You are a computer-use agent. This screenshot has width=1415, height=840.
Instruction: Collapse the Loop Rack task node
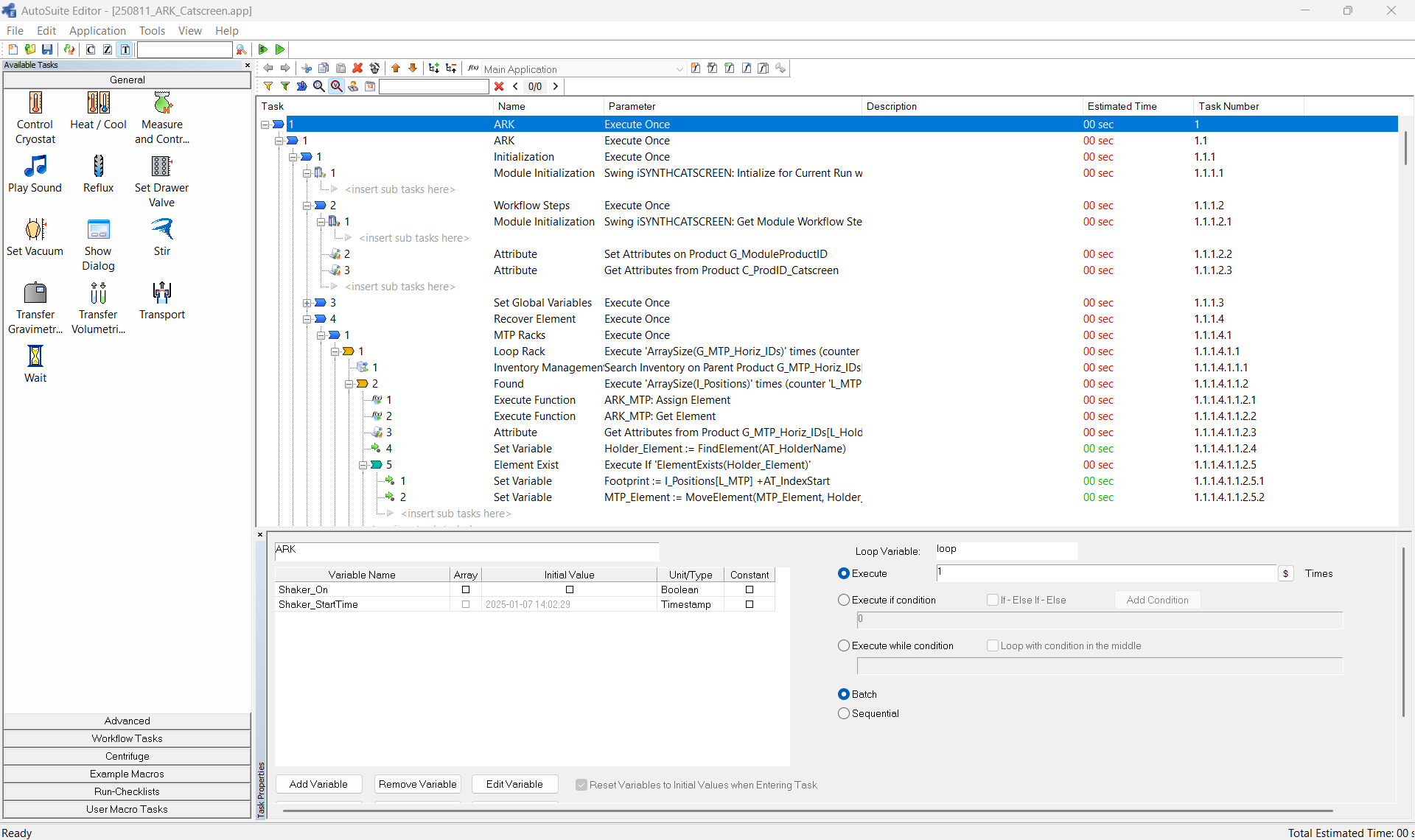(x=335, y=351)
